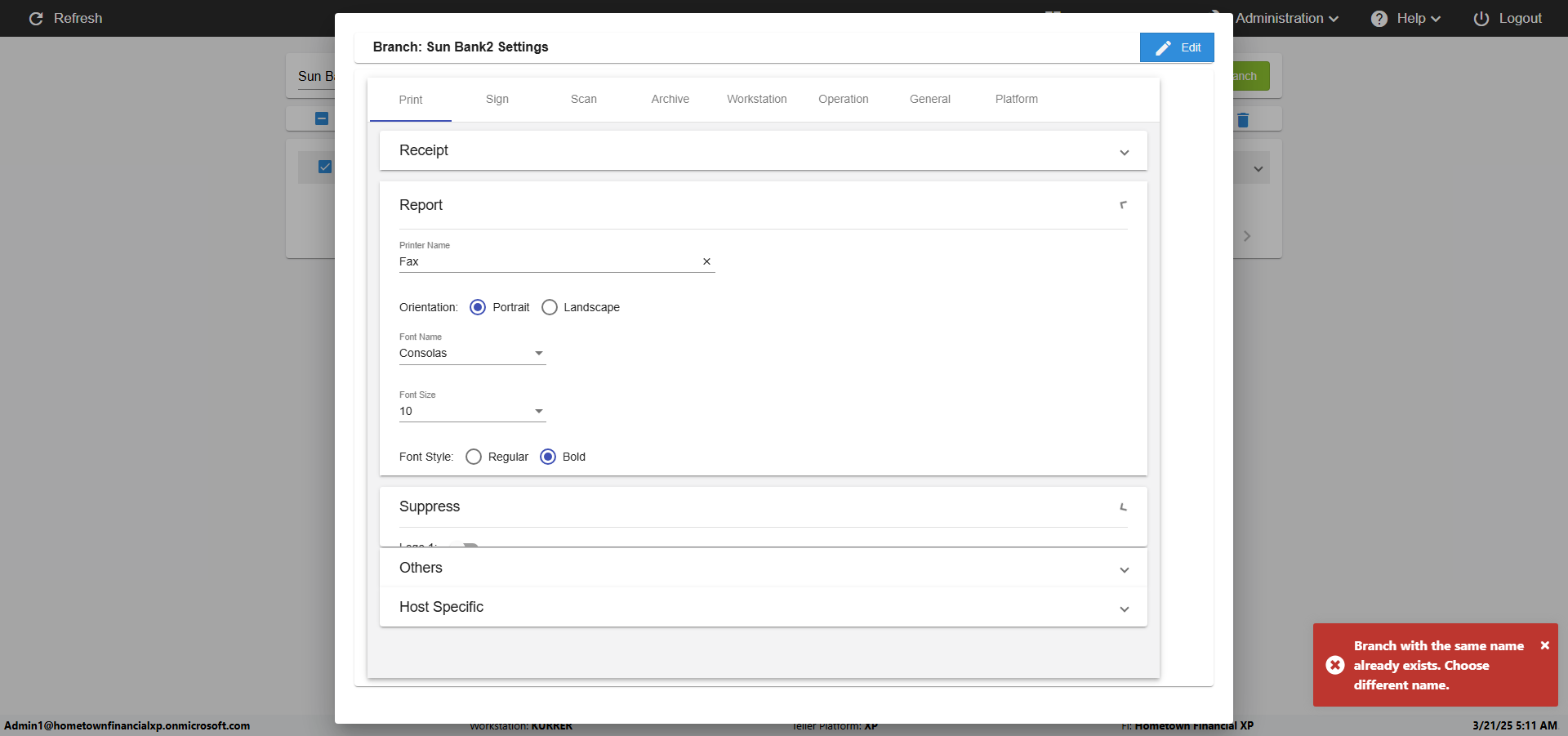Dismiss the red error notification
The image size is (1568, 736).
1544,645
